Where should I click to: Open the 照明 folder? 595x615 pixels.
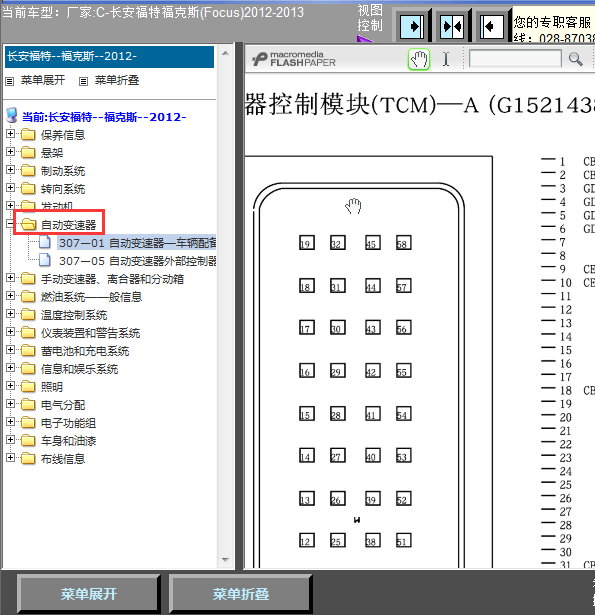52,388
